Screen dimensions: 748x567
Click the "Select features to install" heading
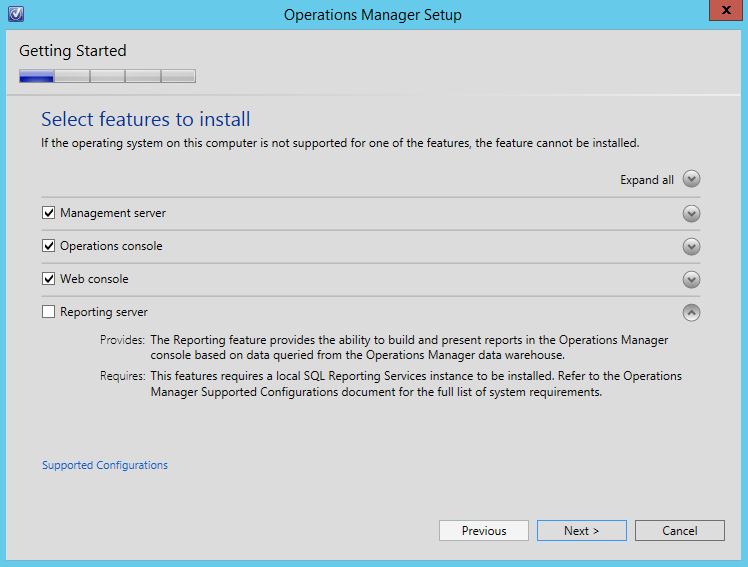145,120
